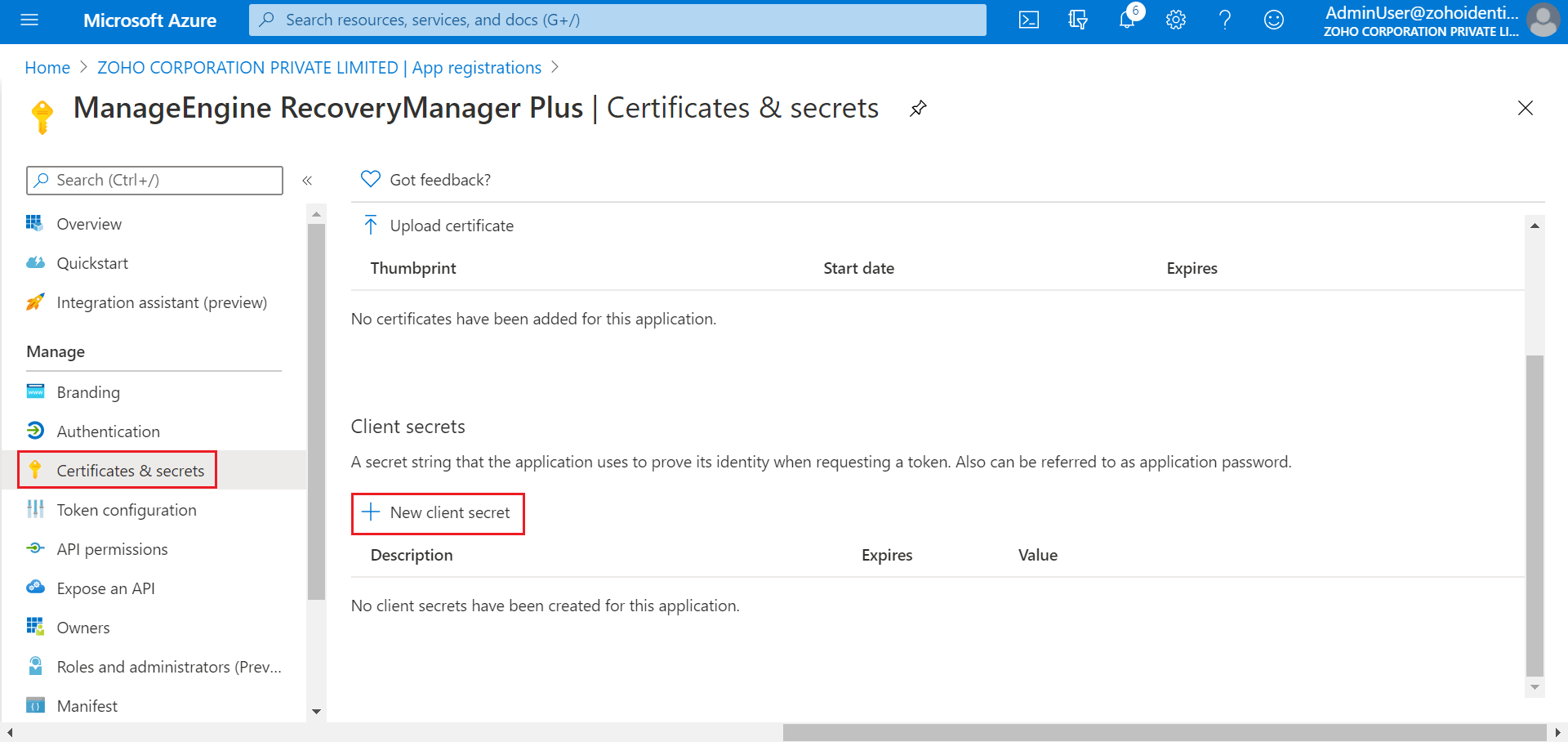The image size is (1568, 742).
Task: Click the Help question mark icon
Action: point(1225,20)
